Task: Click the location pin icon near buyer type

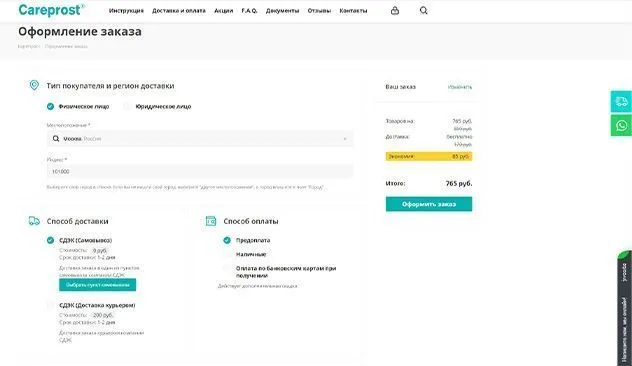Action: coord(34,85)
